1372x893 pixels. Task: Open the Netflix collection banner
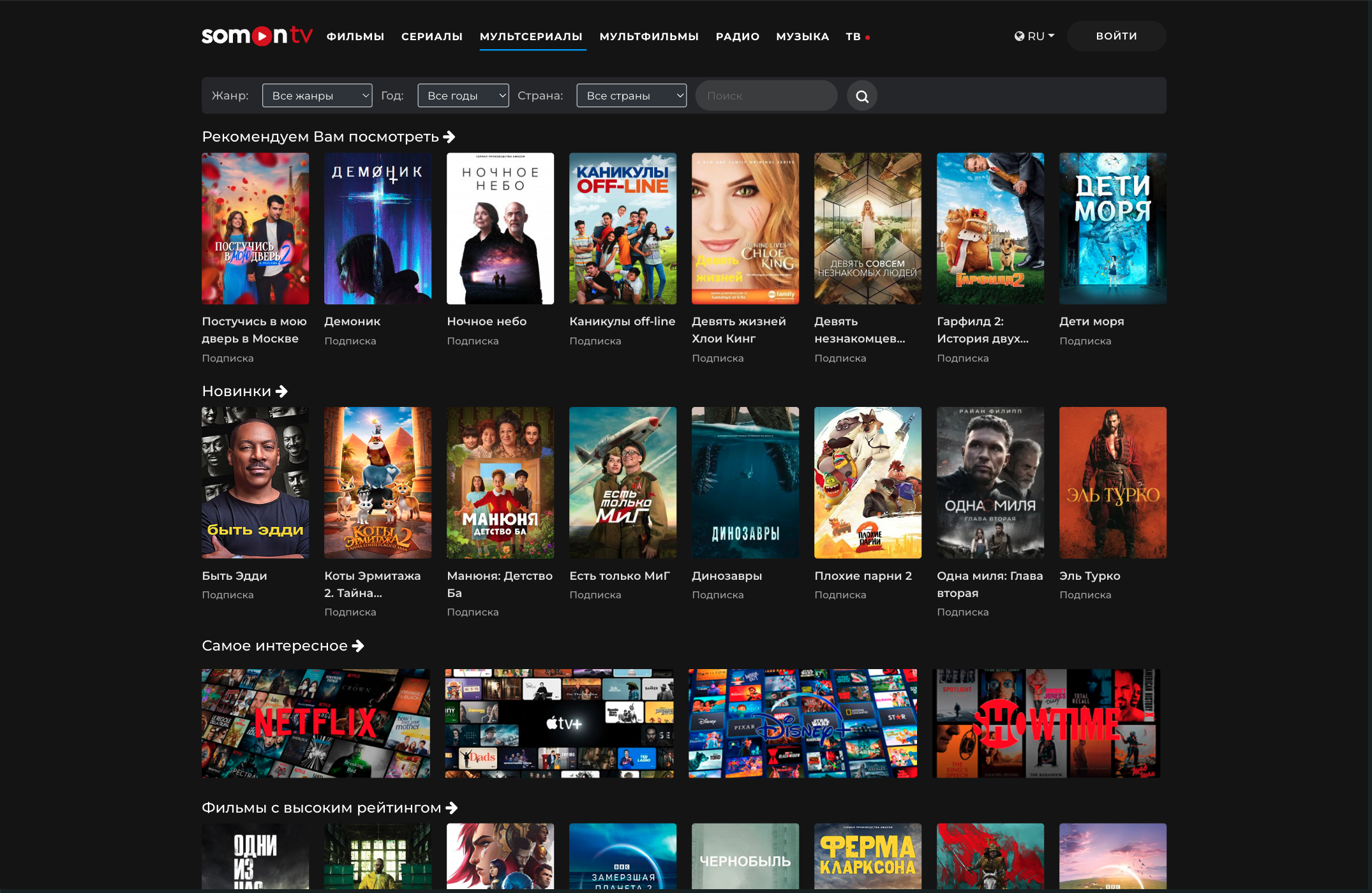tap(316, 723)
